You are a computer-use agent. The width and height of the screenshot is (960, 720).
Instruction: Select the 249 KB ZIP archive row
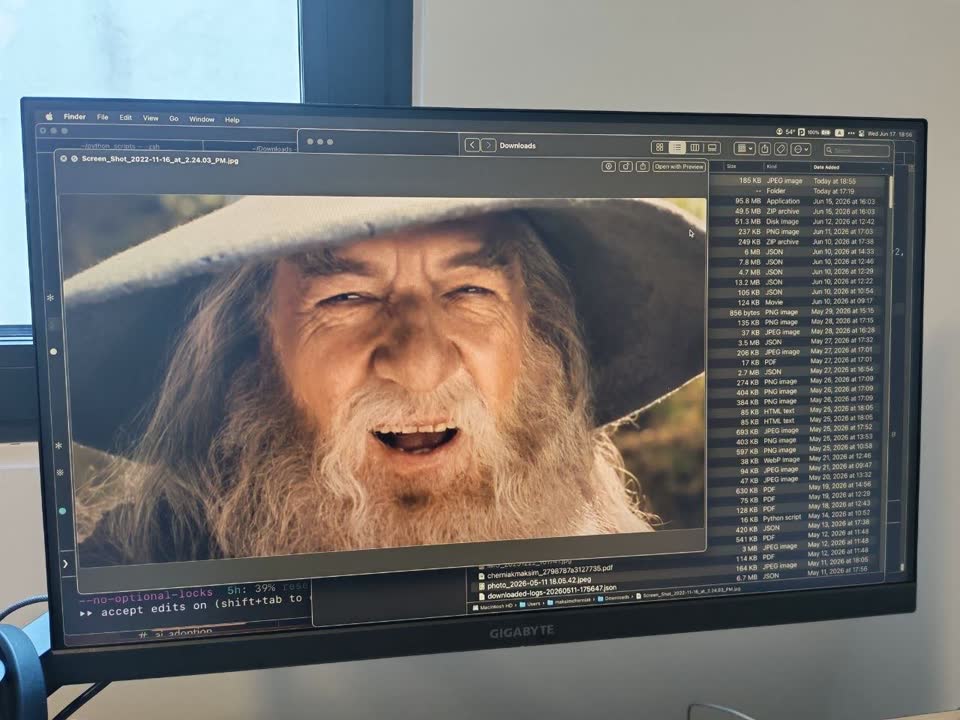tap(798, 242)
